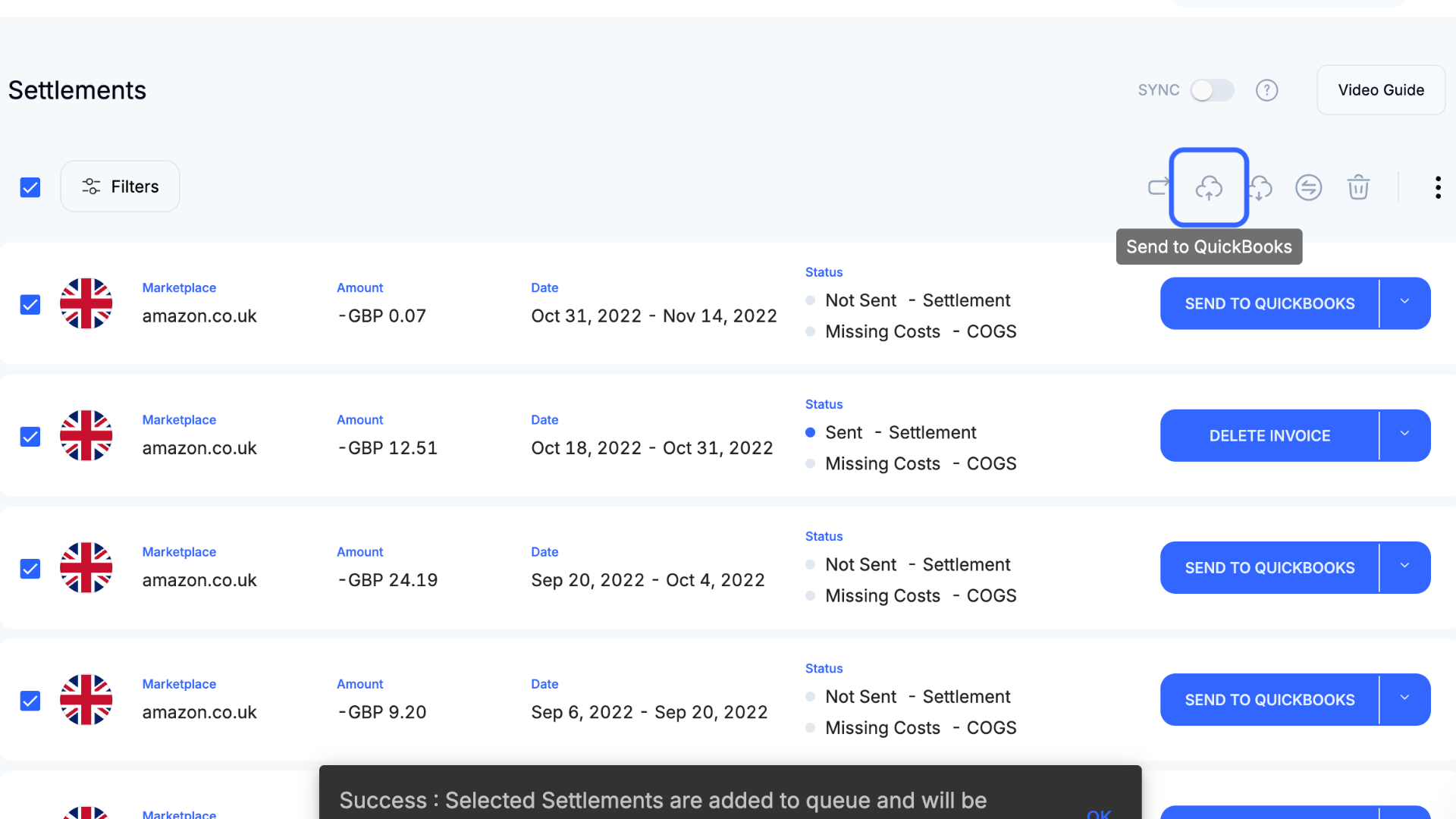
Task: Click the transfer arrows circle icon
Action: point(1308,187)
